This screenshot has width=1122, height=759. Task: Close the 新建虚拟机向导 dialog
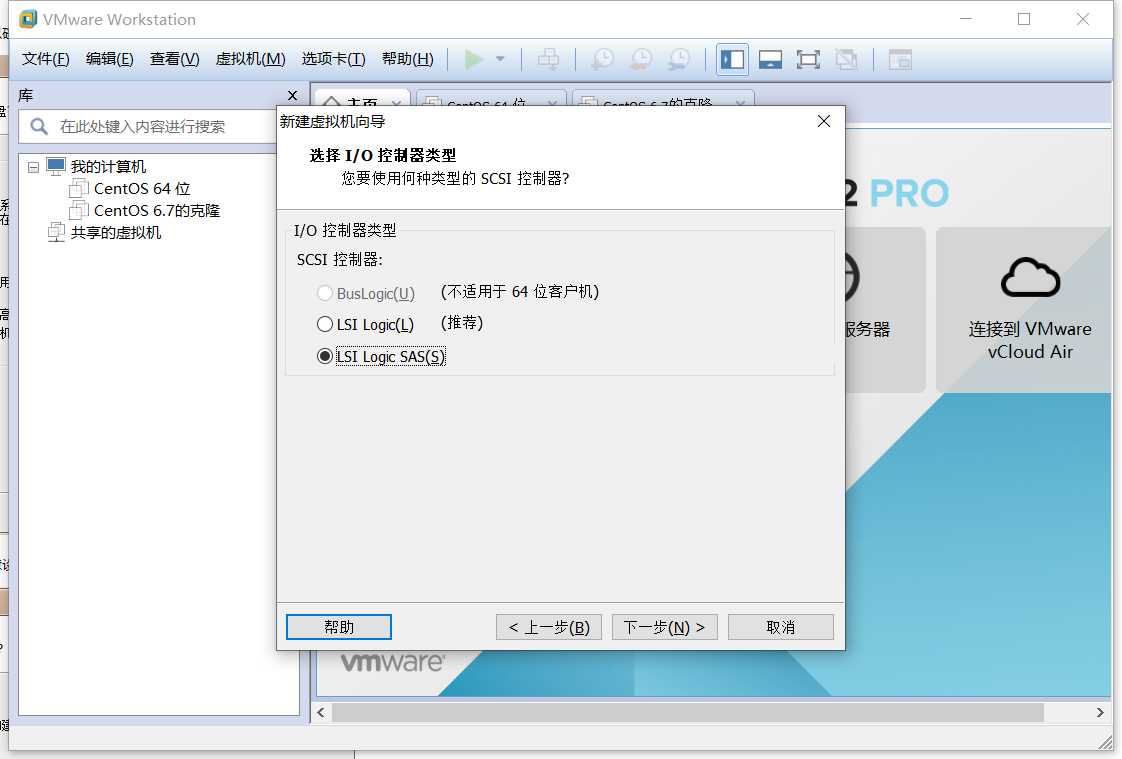(x=824, y=122)
